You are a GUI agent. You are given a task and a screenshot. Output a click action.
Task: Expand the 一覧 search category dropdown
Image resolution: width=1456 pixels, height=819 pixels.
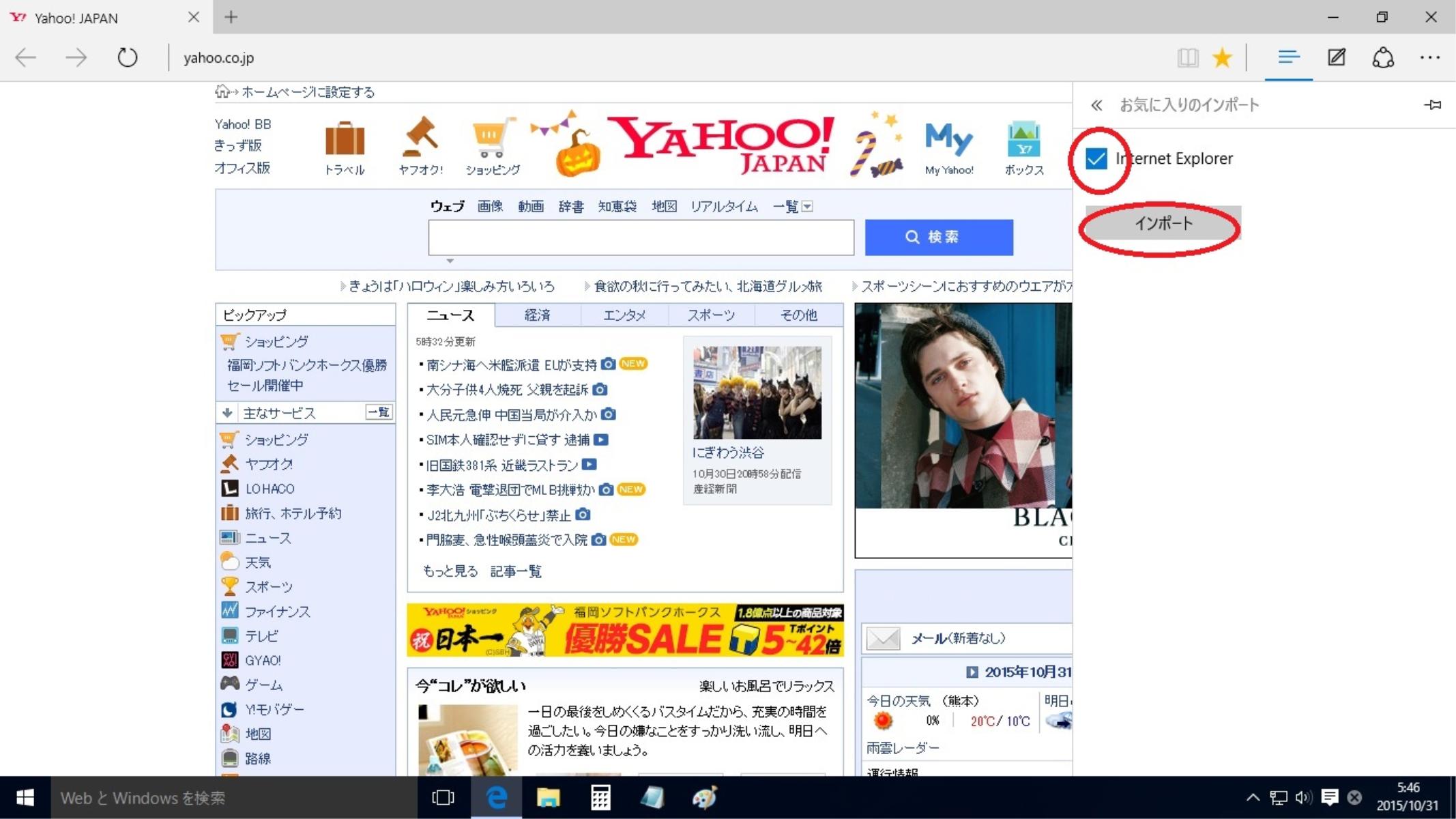point(807,206)
